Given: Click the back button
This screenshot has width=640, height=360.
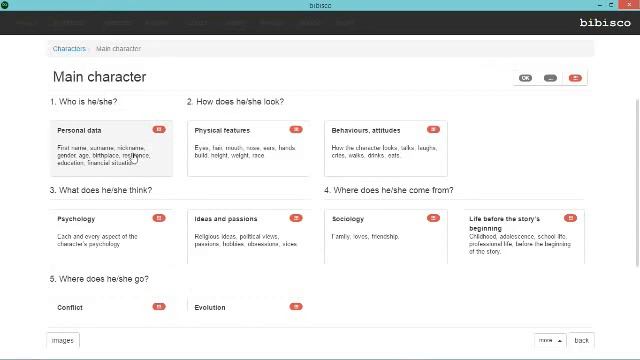Looking at the screenshot, I should point(581,340).
